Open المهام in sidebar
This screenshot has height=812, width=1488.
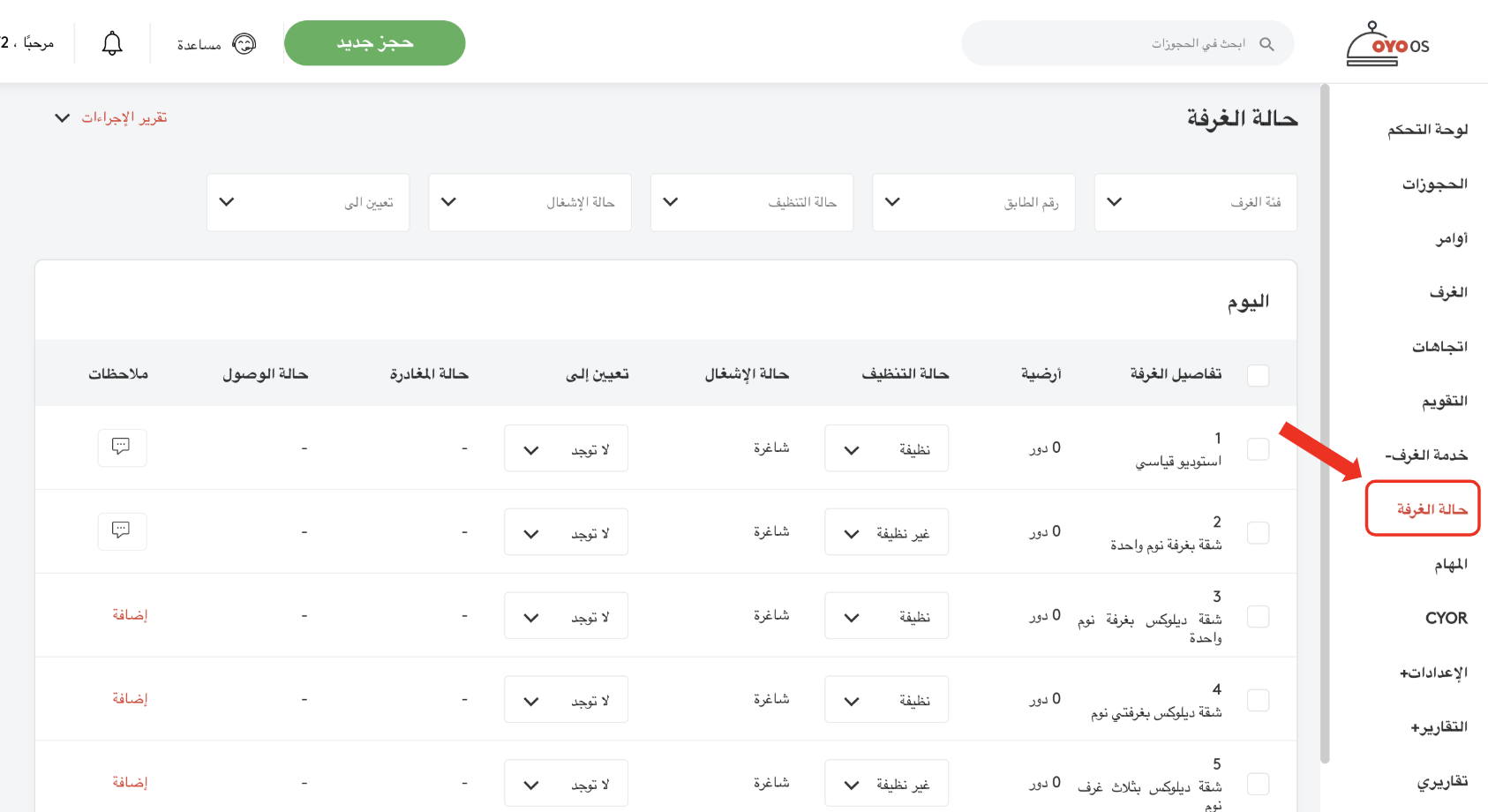pos(1451,564)
